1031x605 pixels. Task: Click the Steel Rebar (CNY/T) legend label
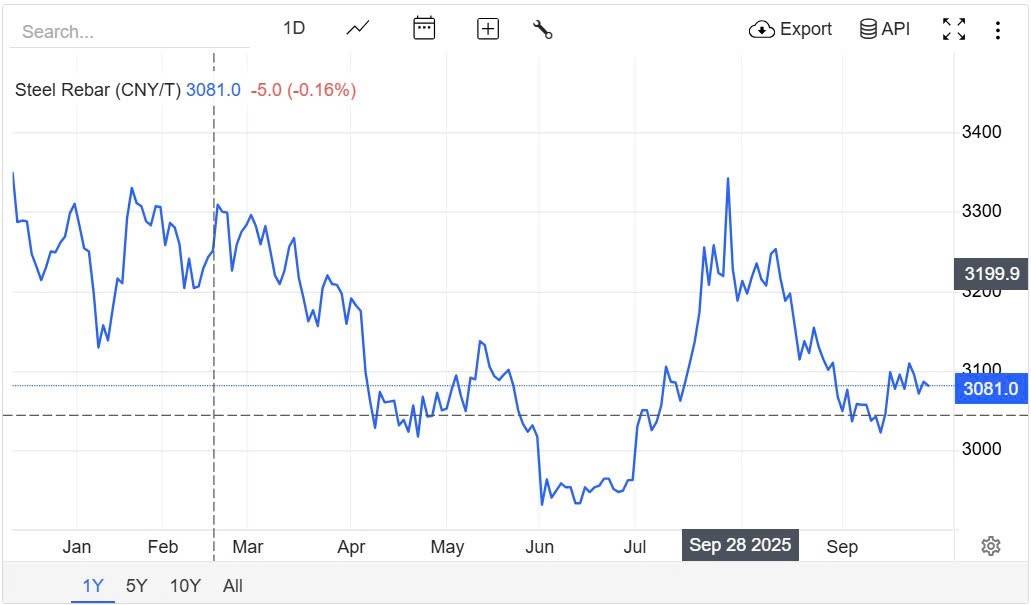click(98, 90)
